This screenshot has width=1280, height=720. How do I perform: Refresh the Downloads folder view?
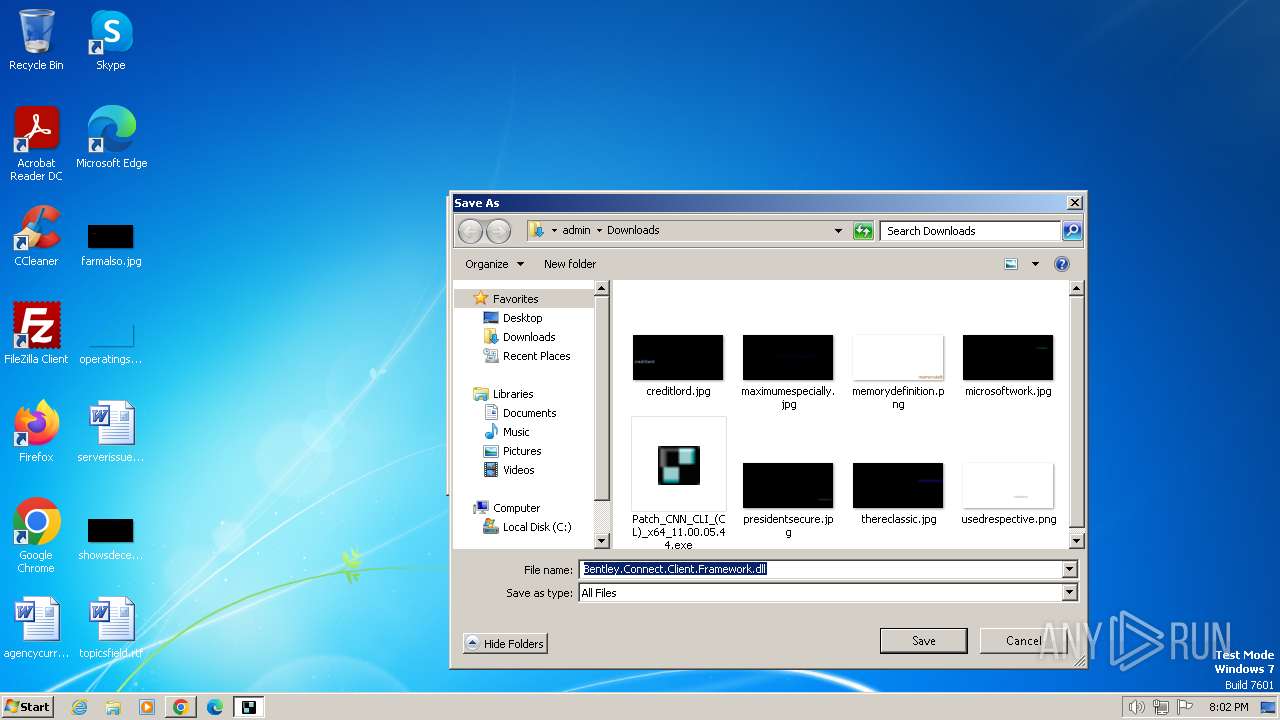pyautogui.click(x=863, y=231)
